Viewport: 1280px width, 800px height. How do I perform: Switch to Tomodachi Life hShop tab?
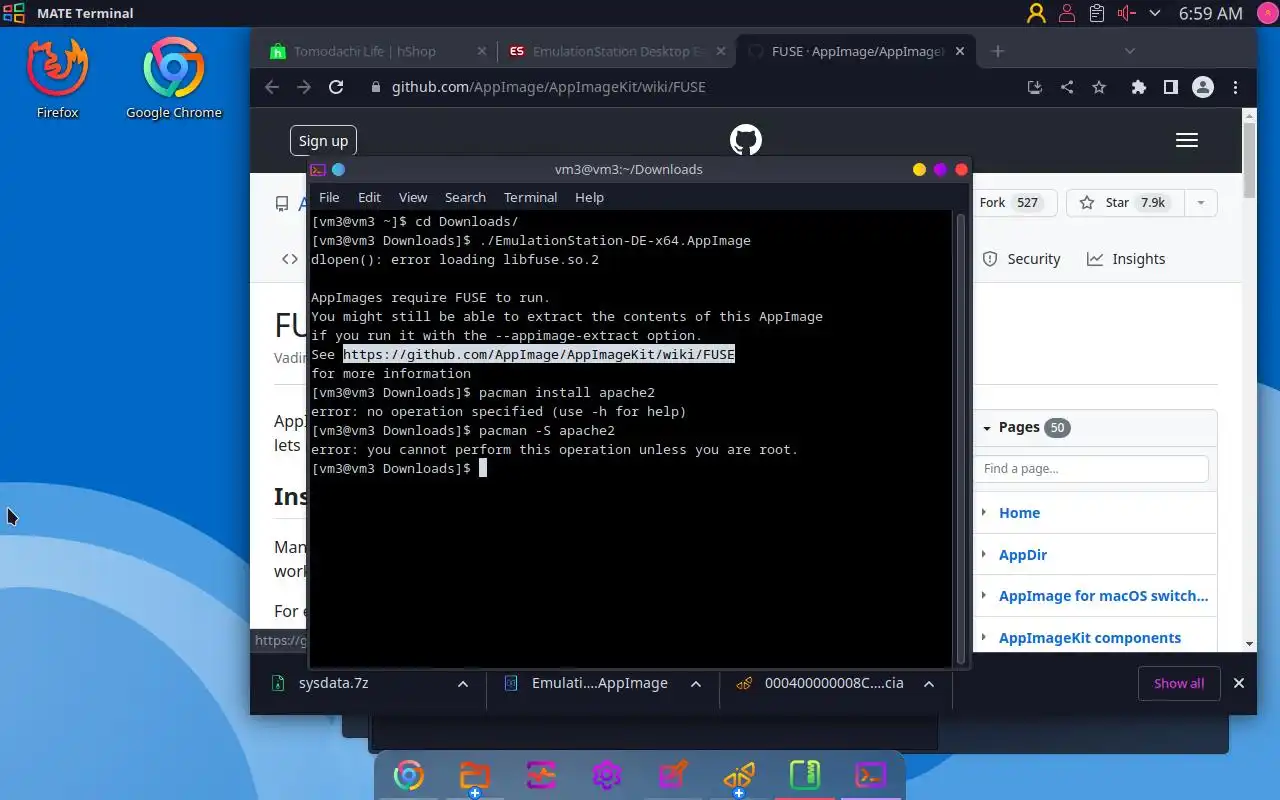pos(364,51)
